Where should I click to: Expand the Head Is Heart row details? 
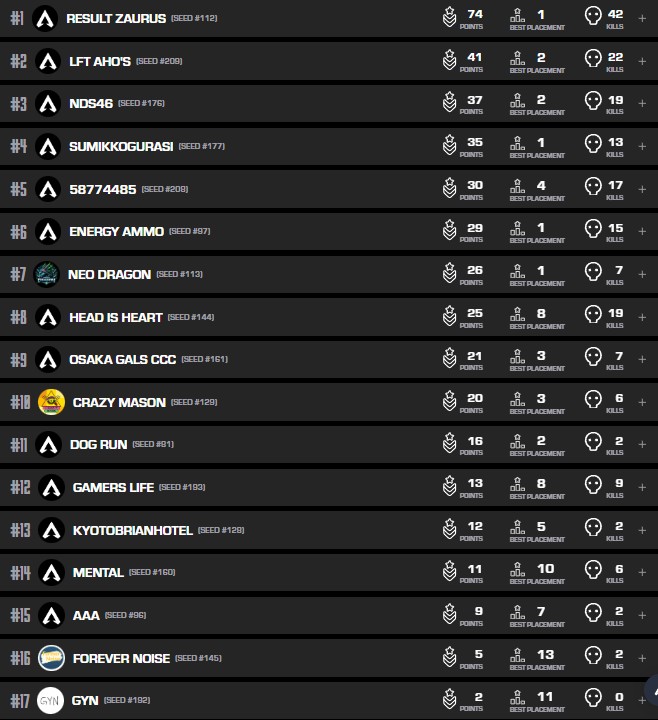coord(642,317)
